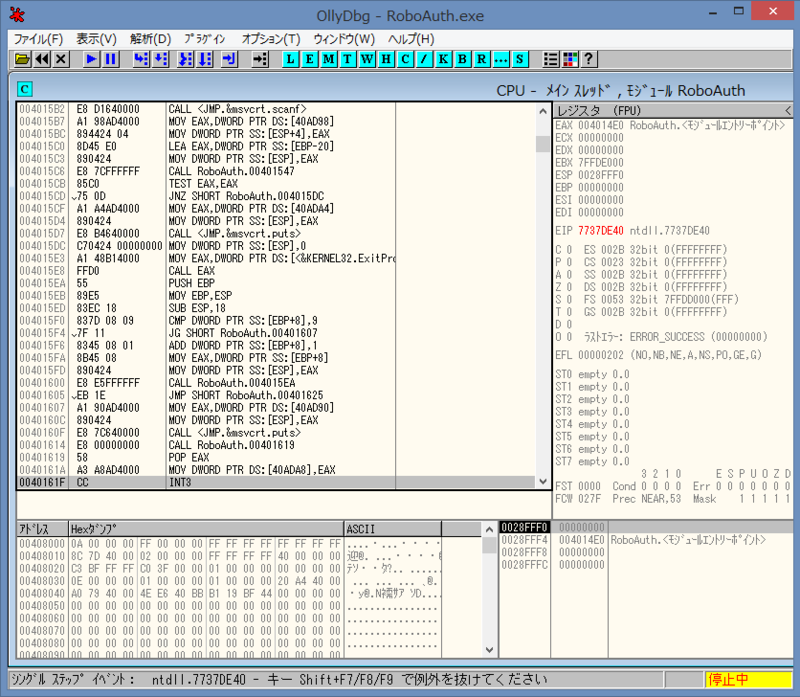Screen dimensions: 800x697
Task: Click the アドレス column header in the dump
Action: click(x=43, y=529)
